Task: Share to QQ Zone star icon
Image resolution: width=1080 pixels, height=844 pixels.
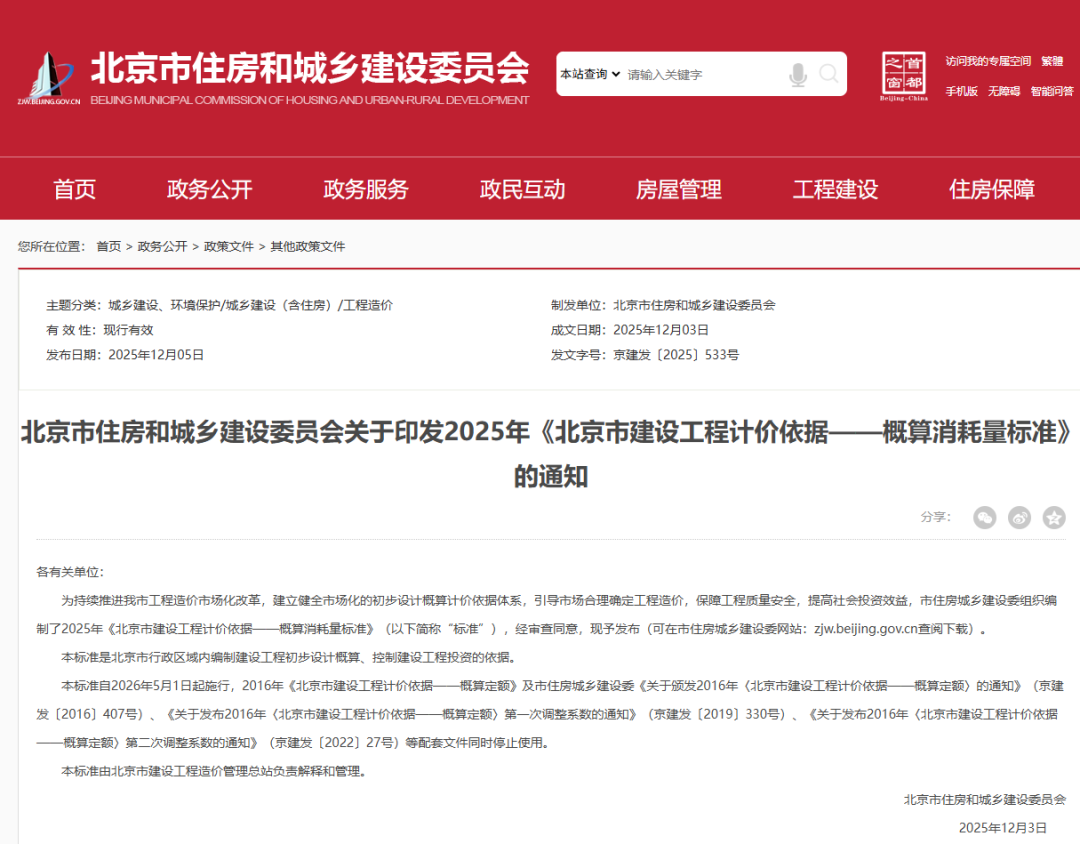Action: (1054, 517)
